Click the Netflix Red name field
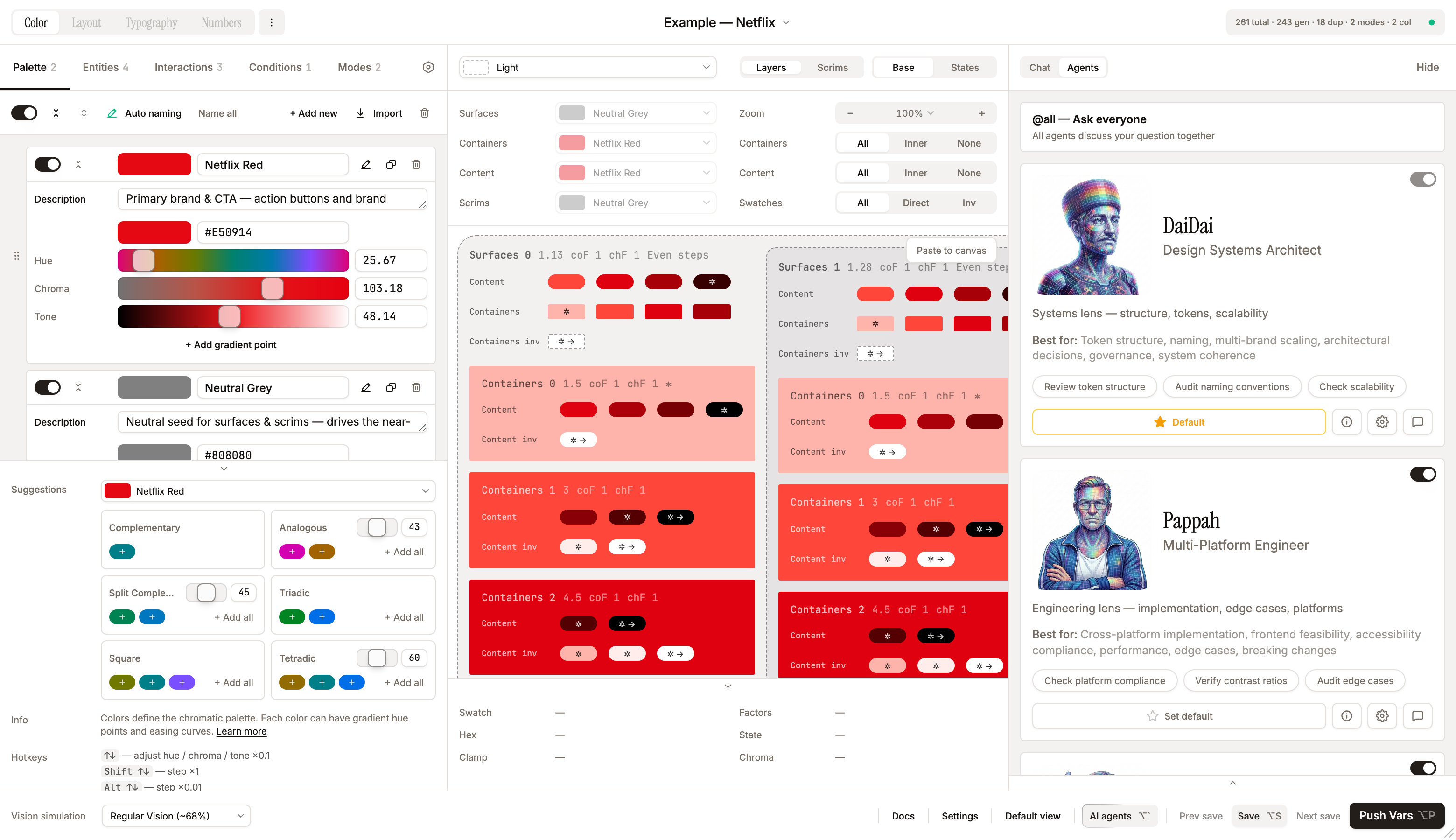The width and height of the screenshot is (1456, 840). pos(273,164)
